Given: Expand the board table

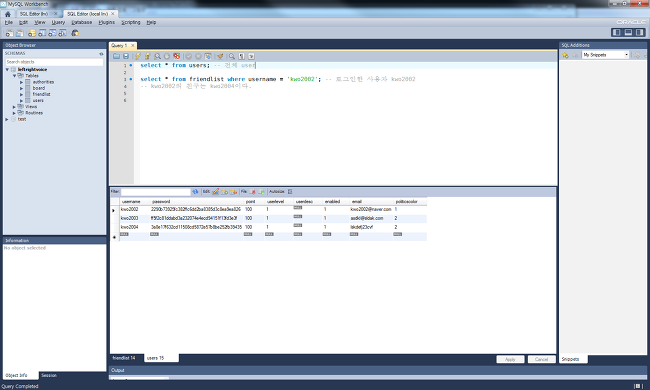Looking at the screenshot, I should click(22, 88).
